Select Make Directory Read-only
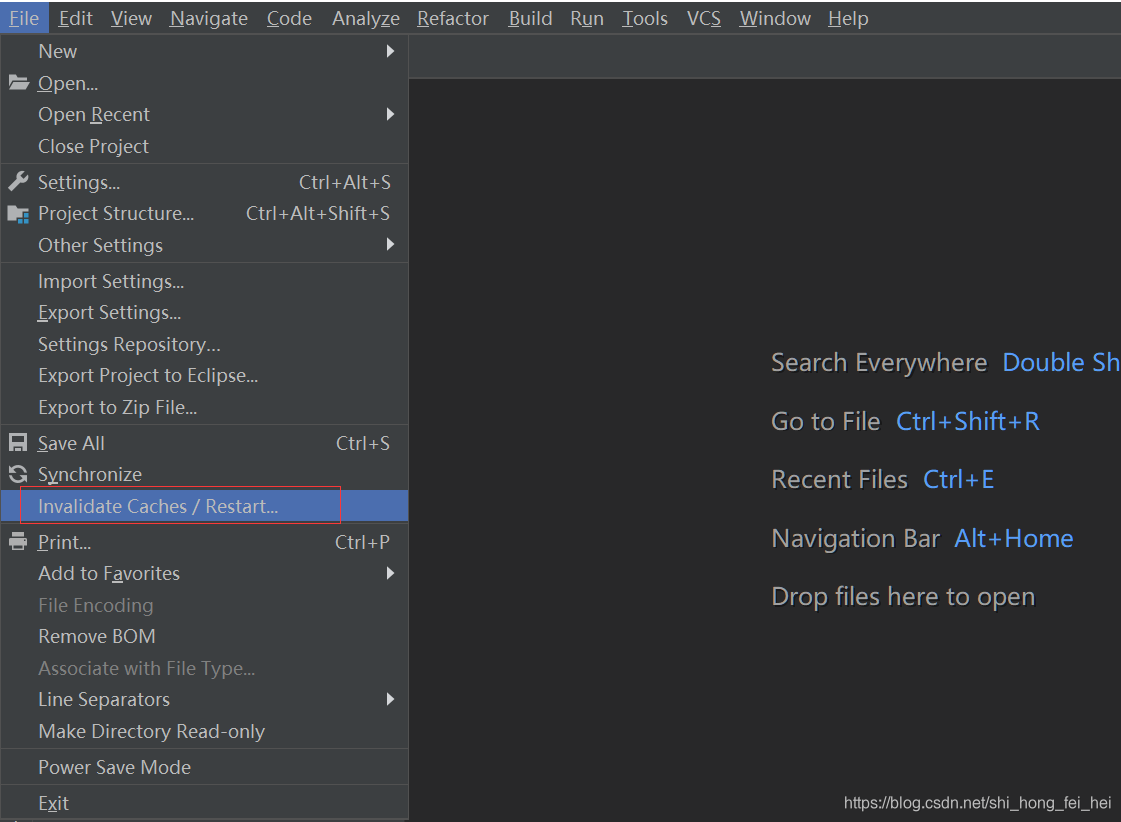1121x822 pixels. click(x=204, y=731)
